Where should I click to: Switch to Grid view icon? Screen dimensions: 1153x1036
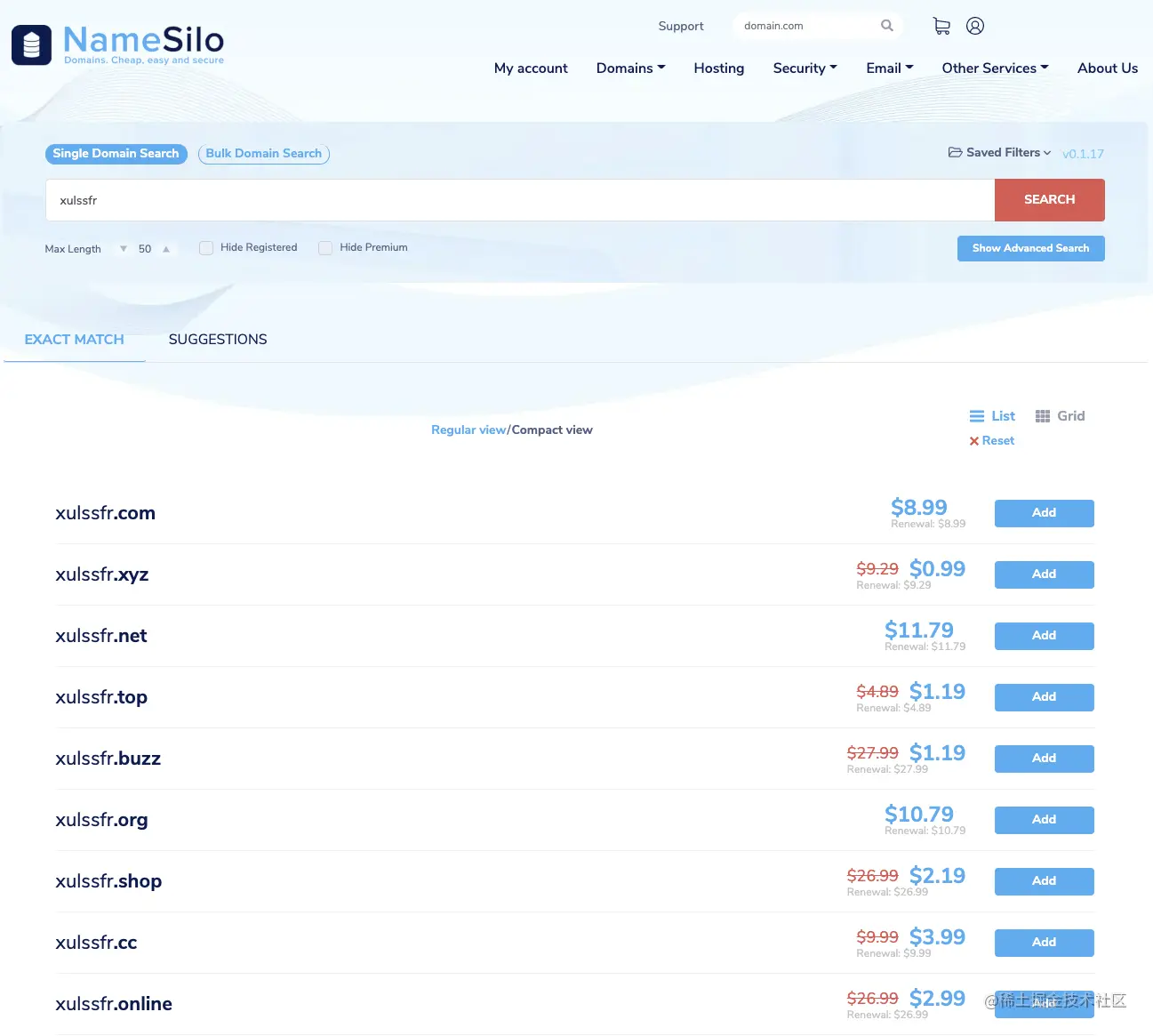pyautogui.click(x=1043, y=416)
